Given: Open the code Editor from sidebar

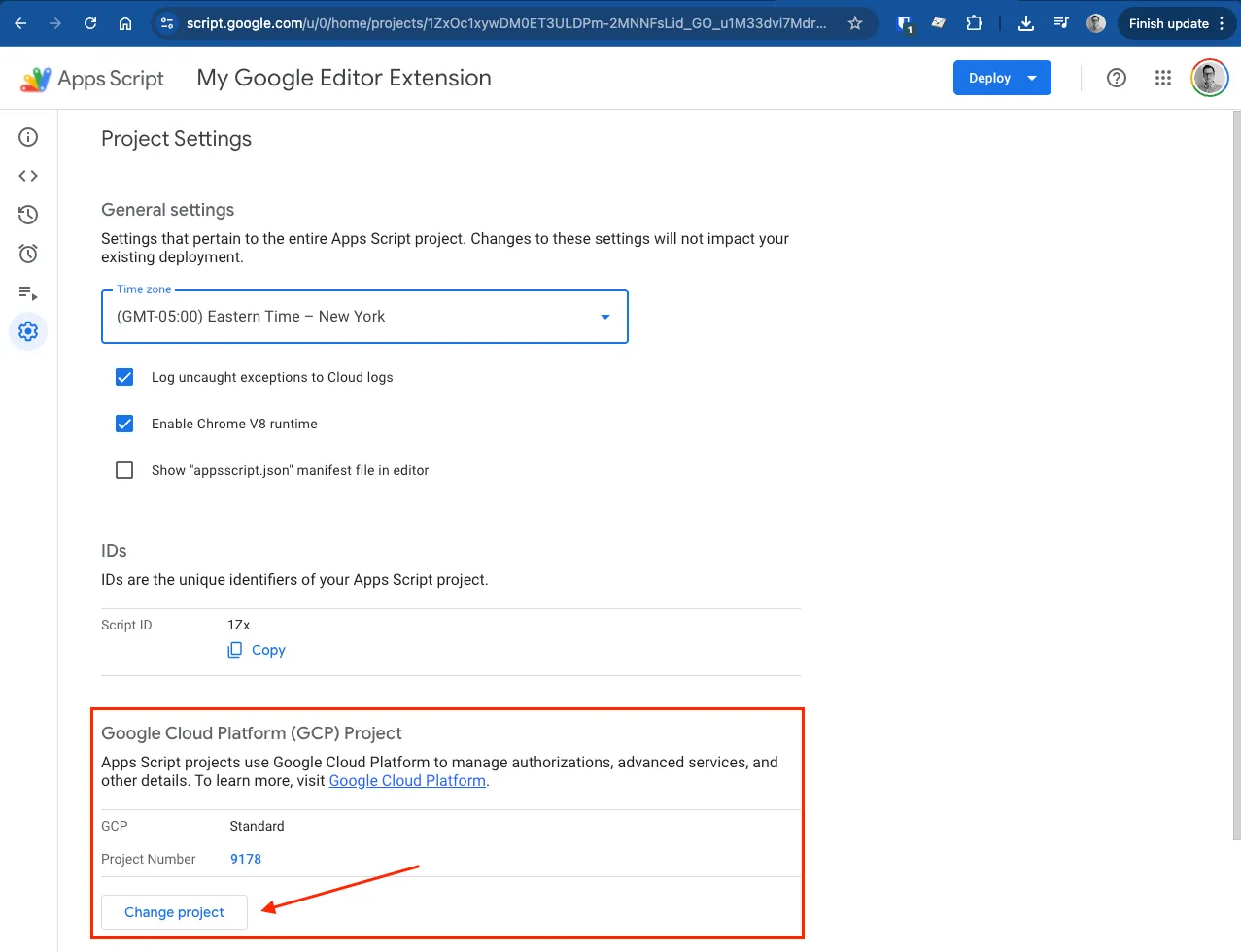Looking at the screenshot, I should point(28,176).
